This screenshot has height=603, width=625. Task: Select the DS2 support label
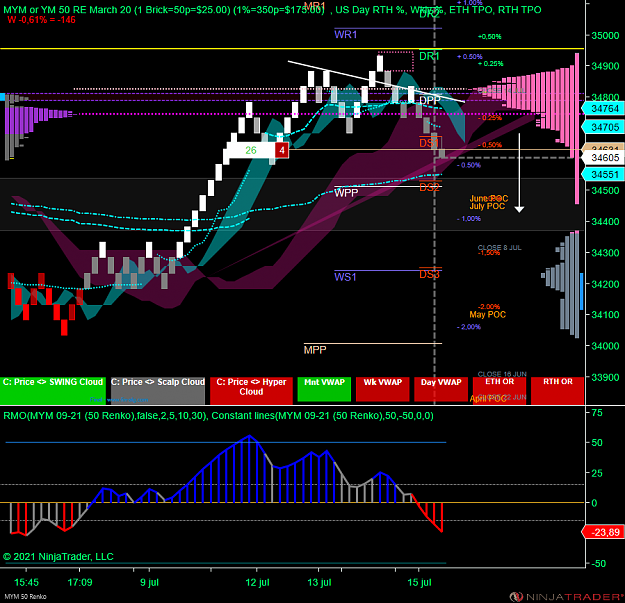429,187
